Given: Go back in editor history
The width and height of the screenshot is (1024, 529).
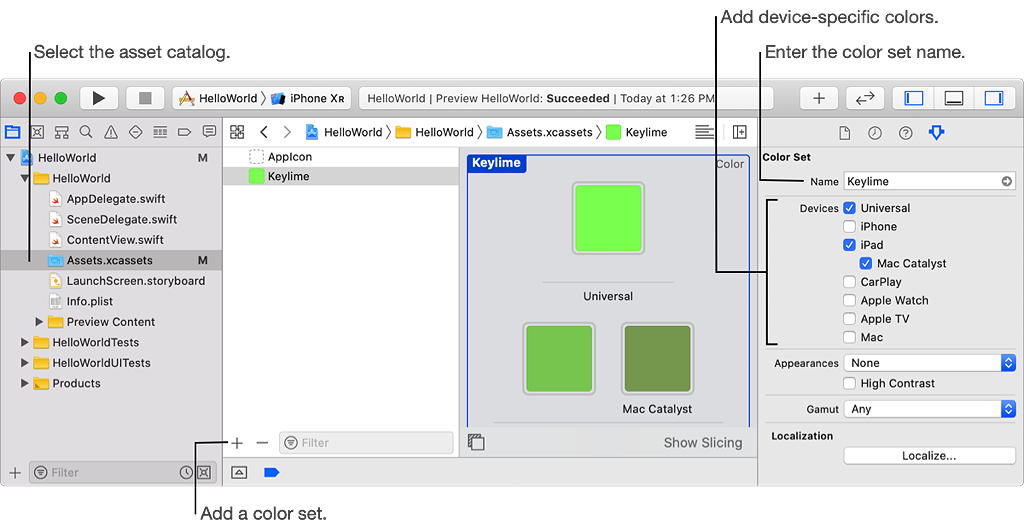Looking at the screenshot, I should pyautogui.click(x=264, y=132).
